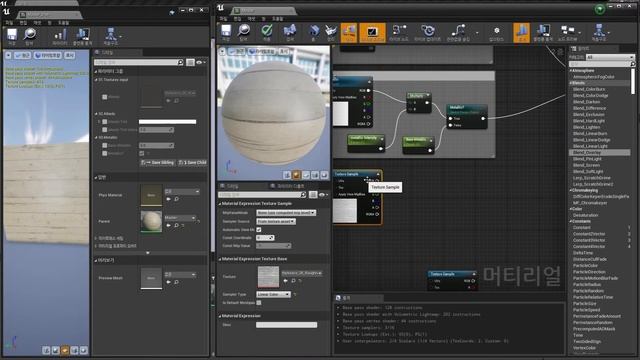640x360 pixels.
Task: Click Perspective button in Material Instance viewport
Action: click(x=23, y=55)
